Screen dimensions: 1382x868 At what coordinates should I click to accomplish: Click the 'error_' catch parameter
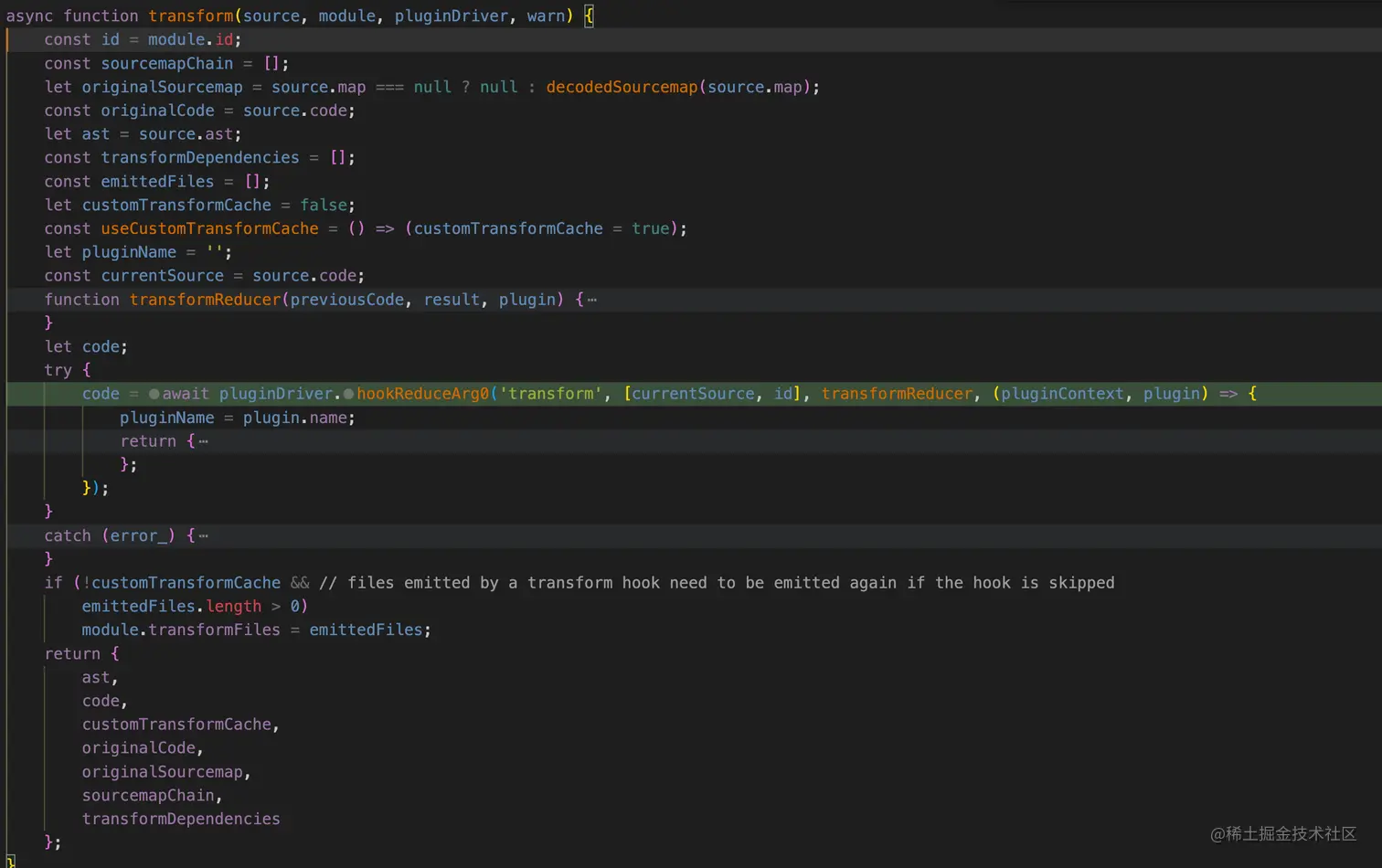[x=139, y=536]
